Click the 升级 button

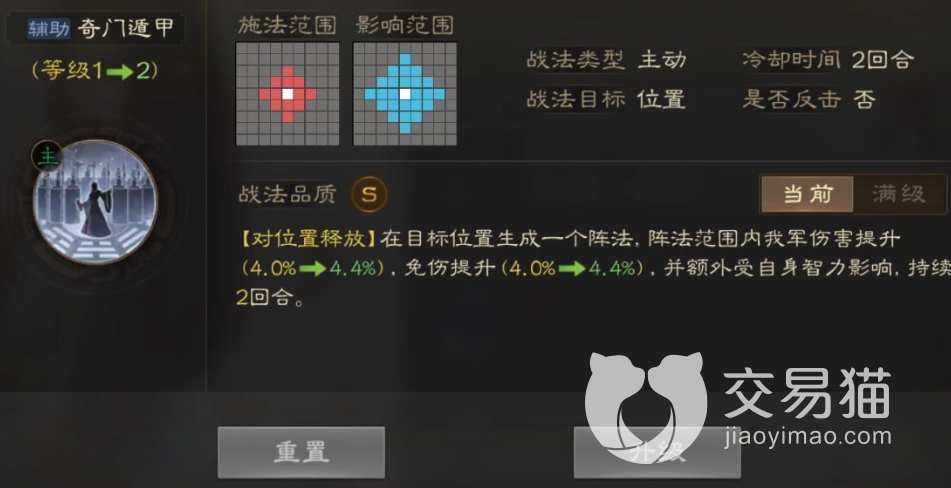click(x=657, y=452)
